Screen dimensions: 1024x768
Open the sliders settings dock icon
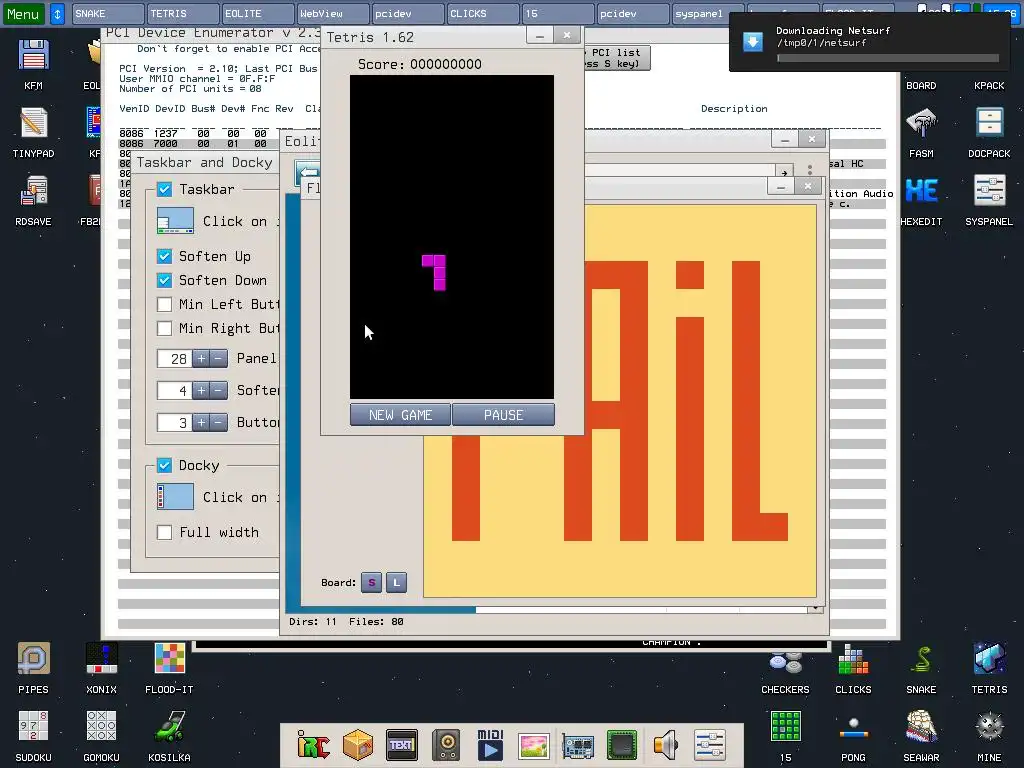click(x=710, y=744)
